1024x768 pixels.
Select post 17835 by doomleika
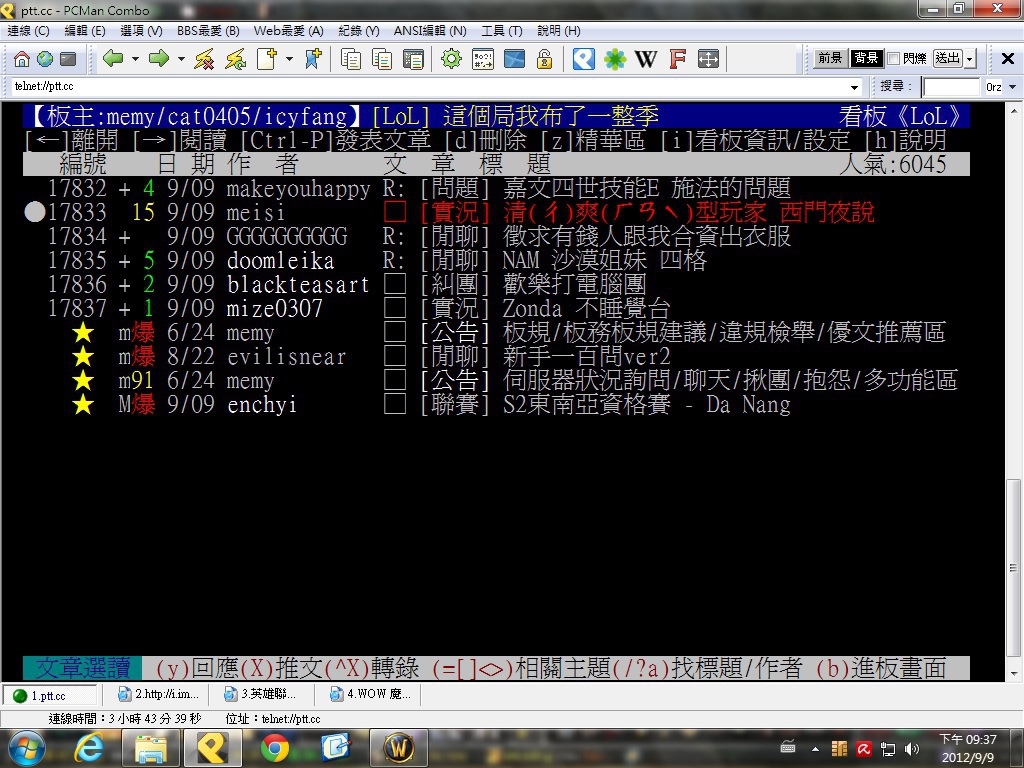(496, 261)
